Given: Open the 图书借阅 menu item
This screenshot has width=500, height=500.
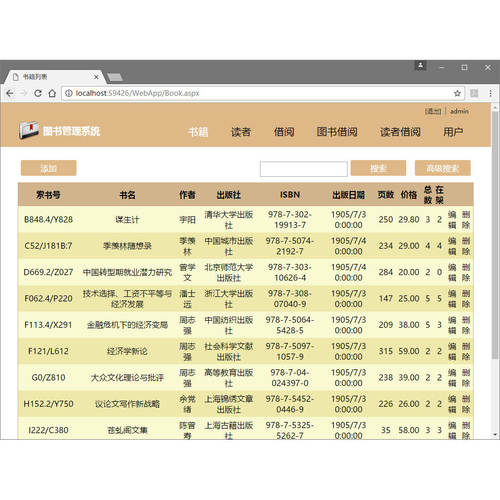Looking at the screenshot, I should pyautogui.click(x=337, y=132).
